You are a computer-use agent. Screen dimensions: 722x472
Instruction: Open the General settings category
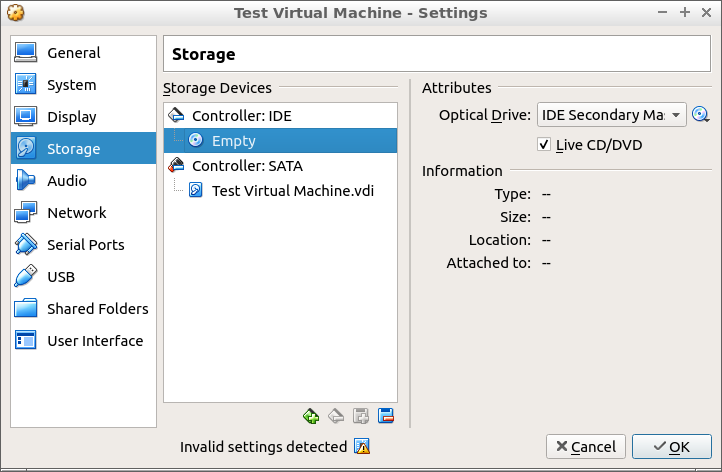(83, 53)
